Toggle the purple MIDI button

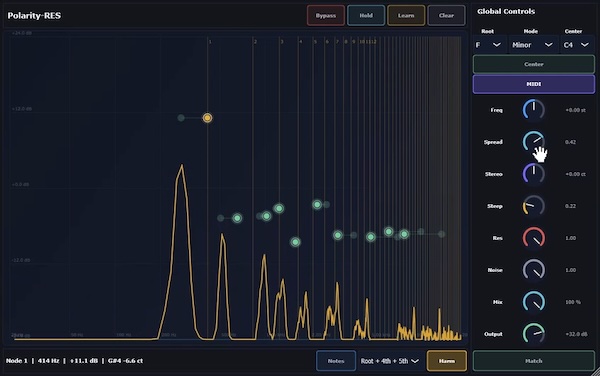(534, 84)
